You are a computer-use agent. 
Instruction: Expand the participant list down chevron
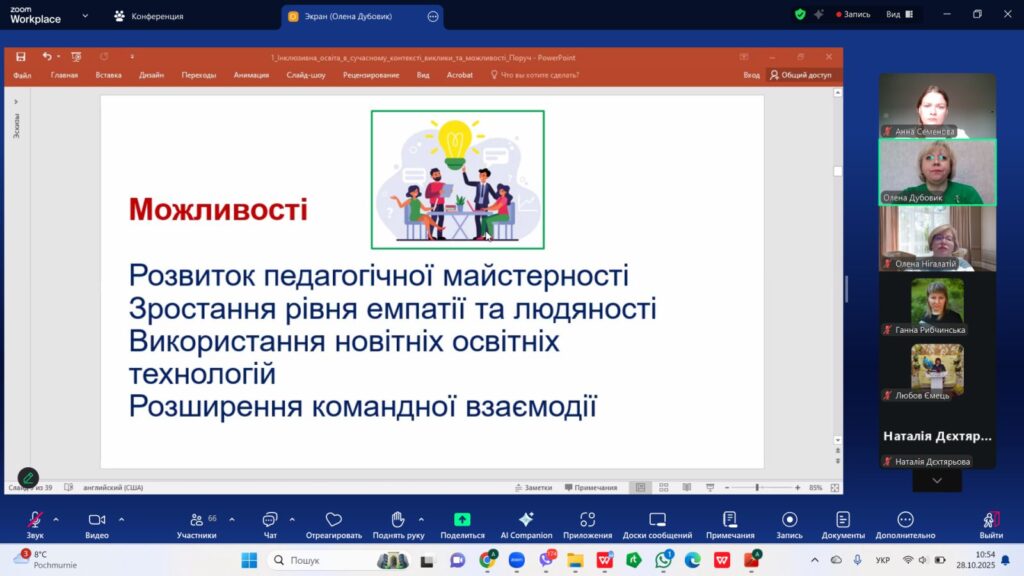coord(937,481)
